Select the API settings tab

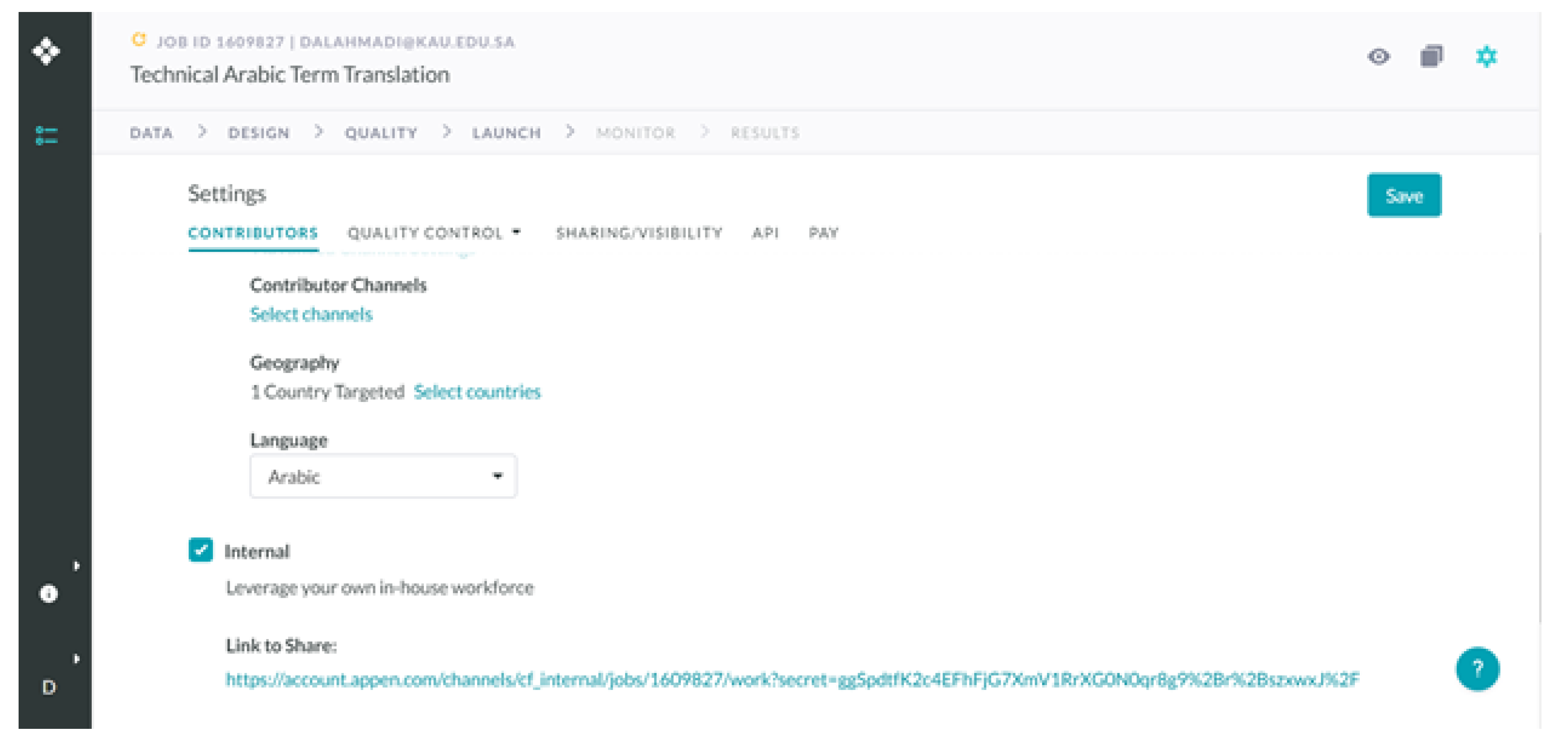tap(764, 233)
